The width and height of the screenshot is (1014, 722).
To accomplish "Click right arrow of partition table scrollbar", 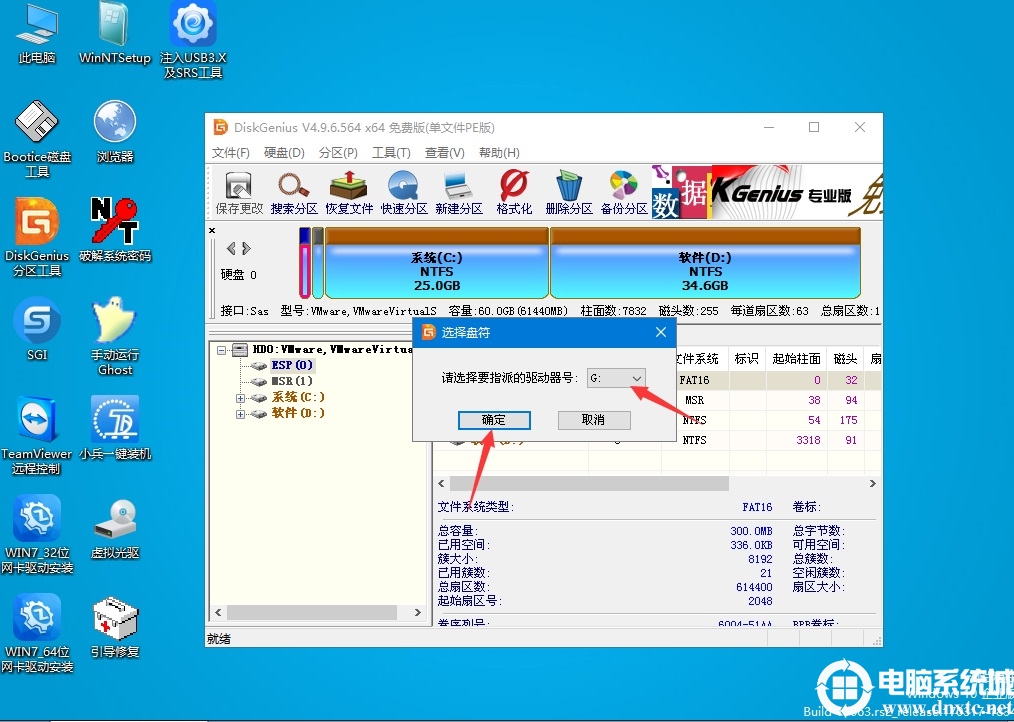I will (x=872, y=483).
